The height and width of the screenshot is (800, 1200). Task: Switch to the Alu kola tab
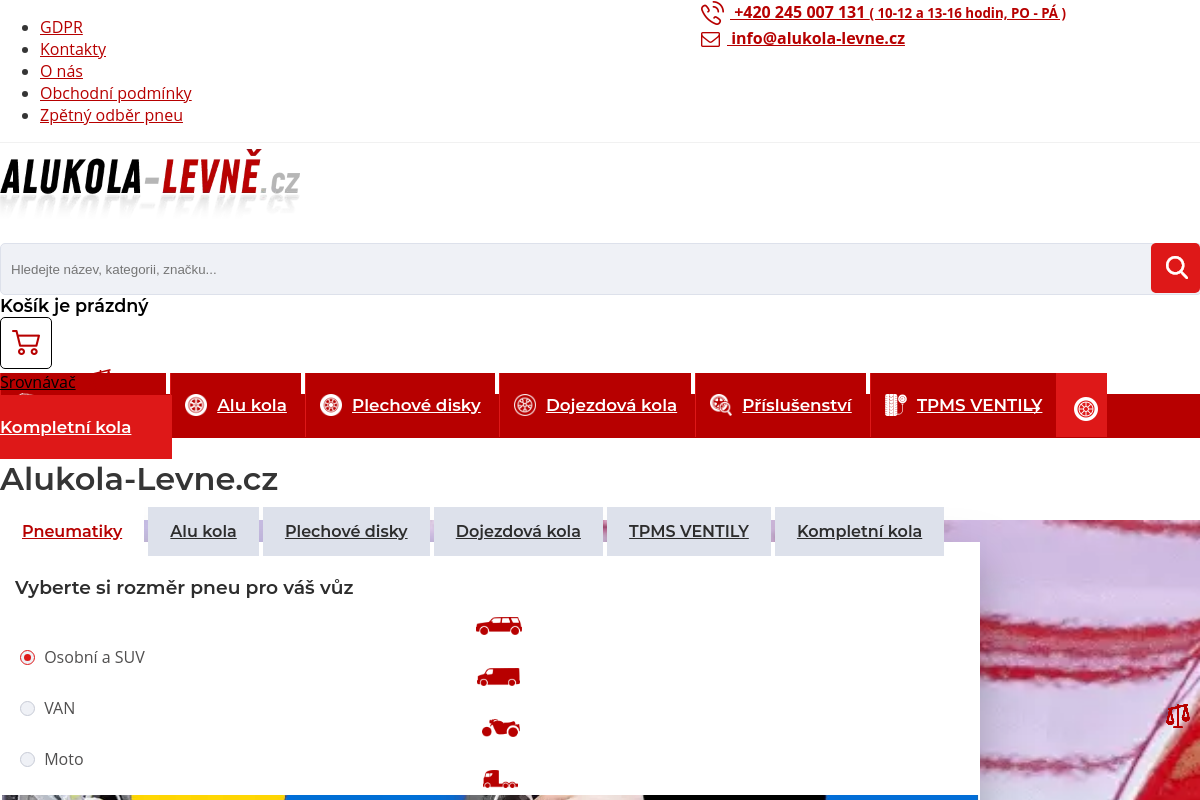click(203, 531)
